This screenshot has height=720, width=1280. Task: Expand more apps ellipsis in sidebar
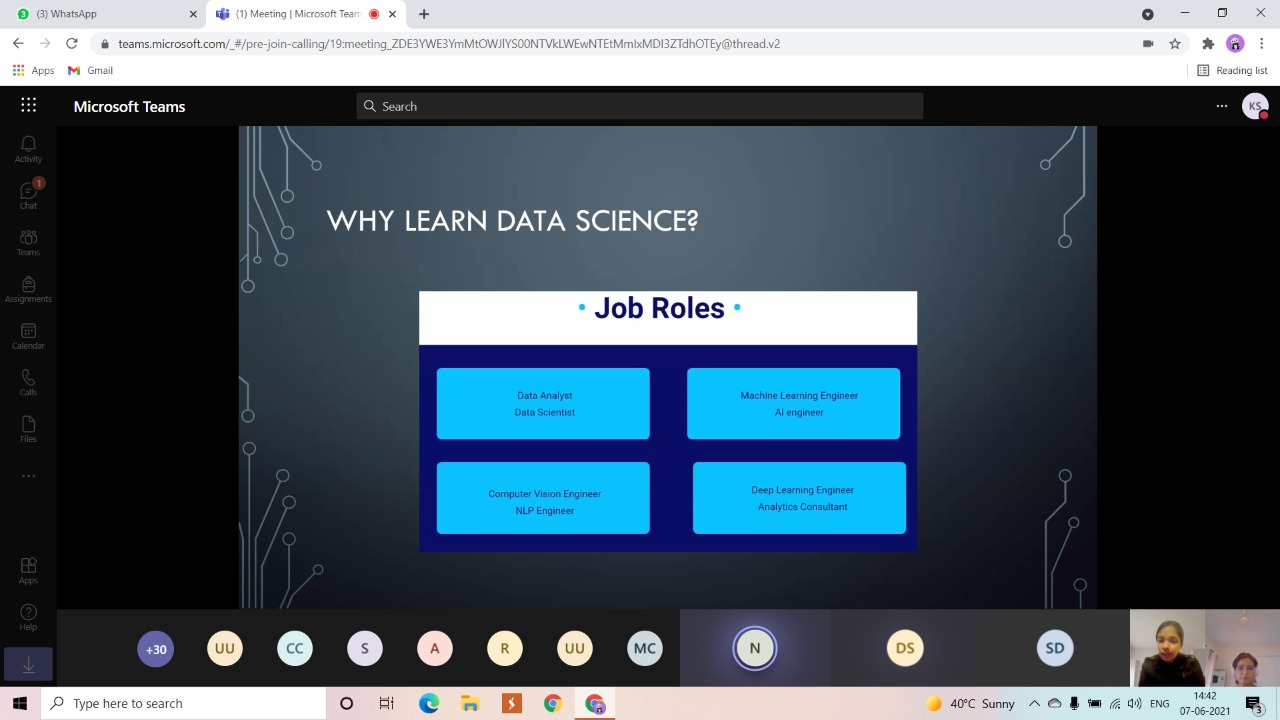28,476
